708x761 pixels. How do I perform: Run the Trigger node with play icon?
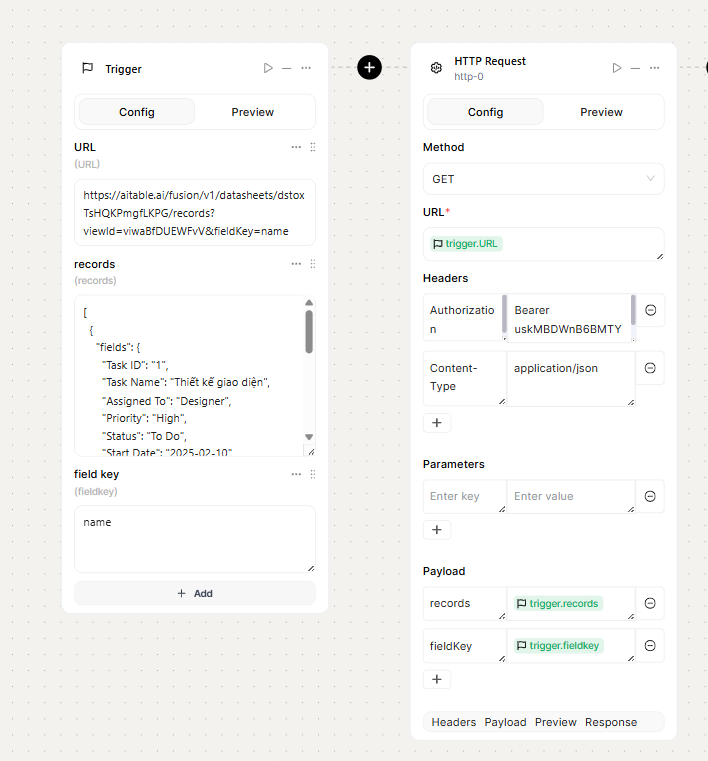(268, 68)
